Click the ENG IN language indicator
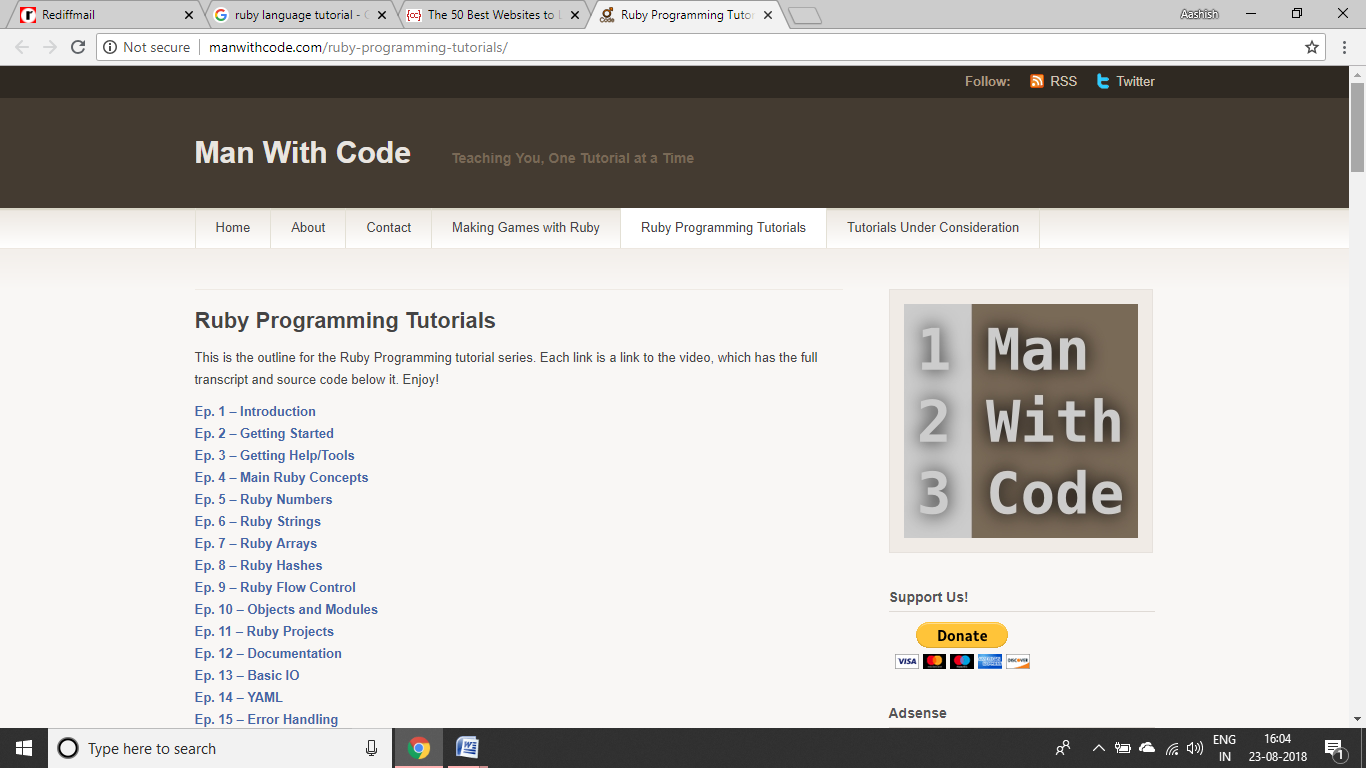This screenshot has width=1366, height=768. click(x=1224, y=748)
